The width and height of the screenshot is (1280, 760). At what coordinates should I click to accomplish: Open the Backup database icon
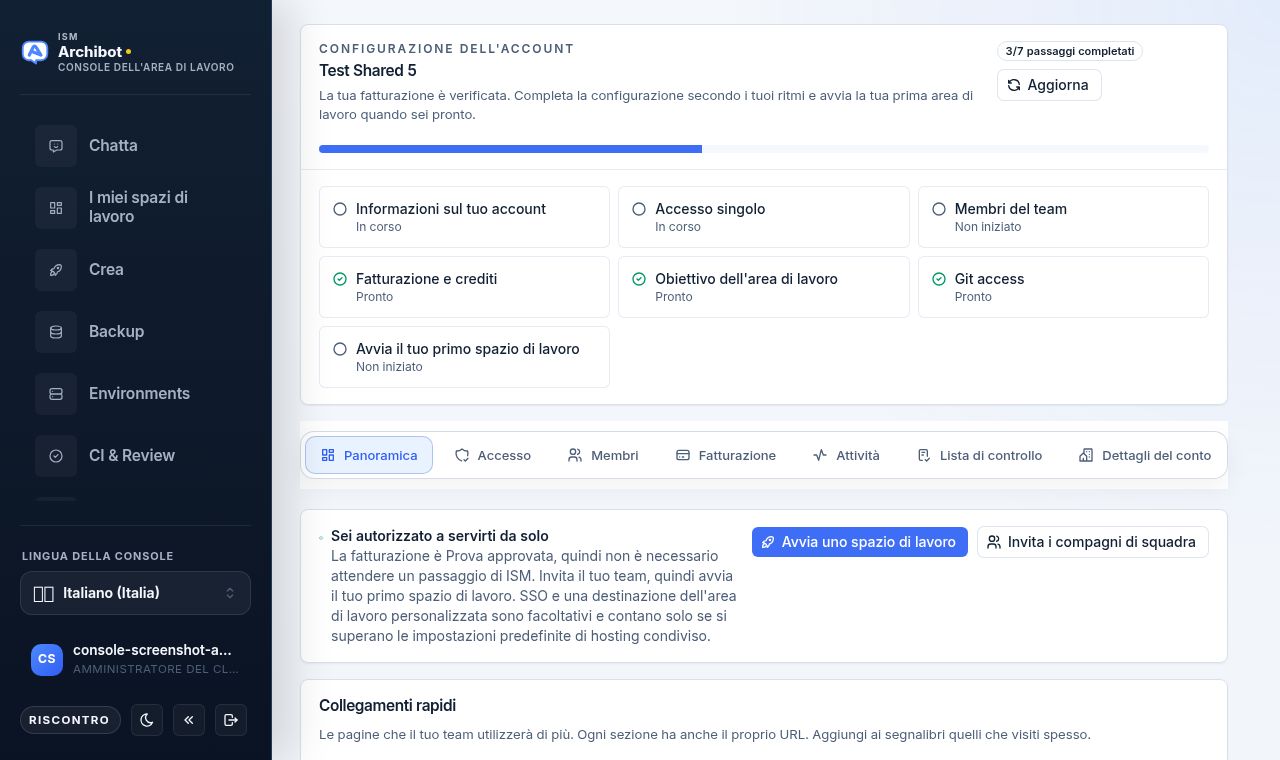56,332
